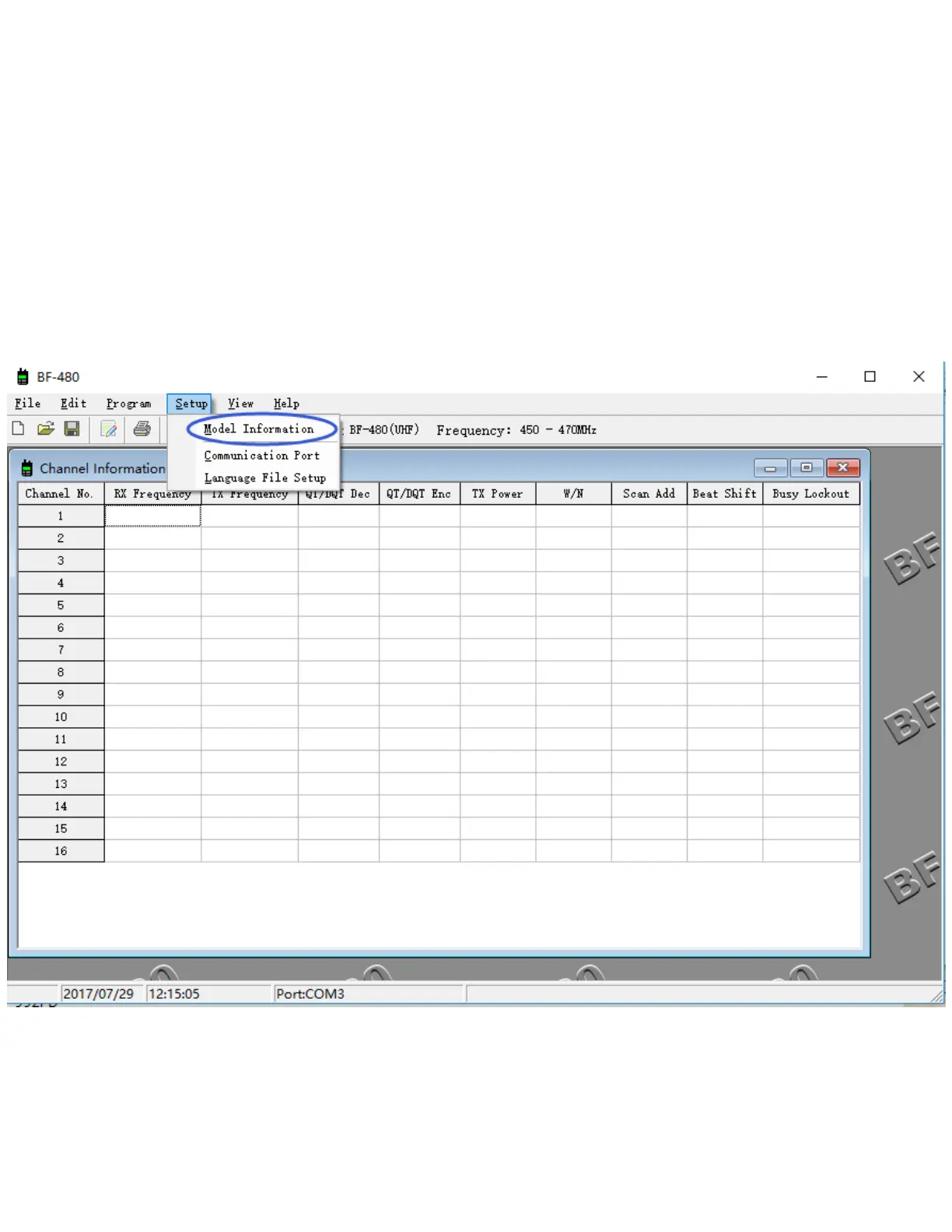The image size is (952, 1232).
Task: Click the Beat Shift column header
Action: pyautogui.click(x=725, y=494)
